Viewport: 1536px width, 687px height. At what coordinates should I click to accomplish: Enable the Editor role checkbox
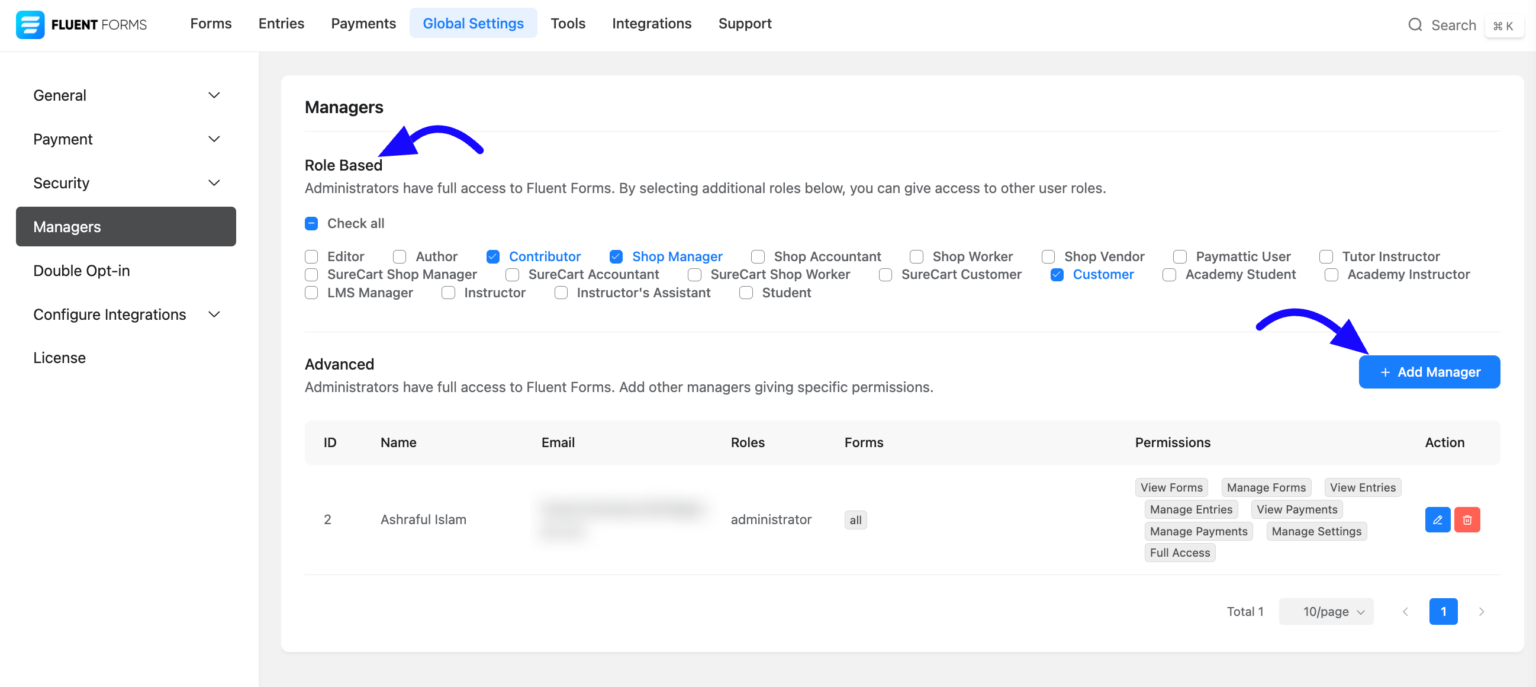pos(311,256)
